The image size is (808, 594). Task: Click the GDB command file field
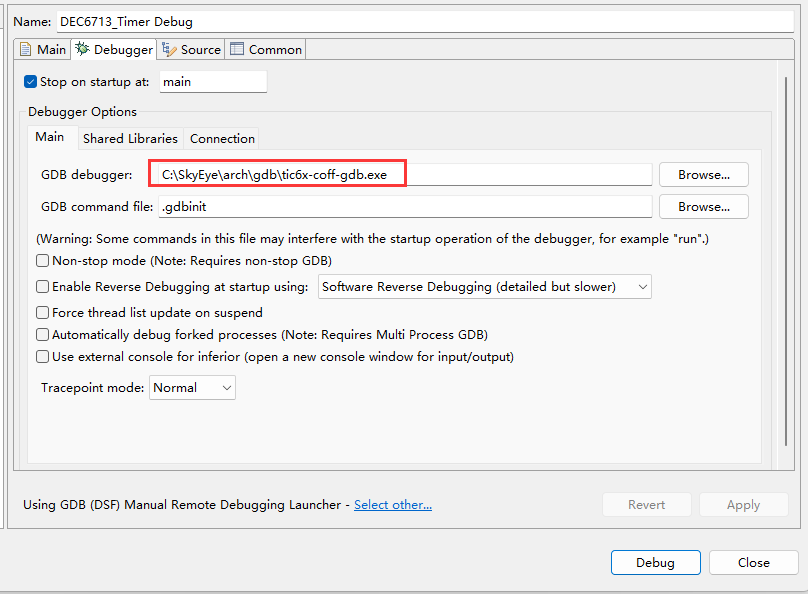click(405, 207)
